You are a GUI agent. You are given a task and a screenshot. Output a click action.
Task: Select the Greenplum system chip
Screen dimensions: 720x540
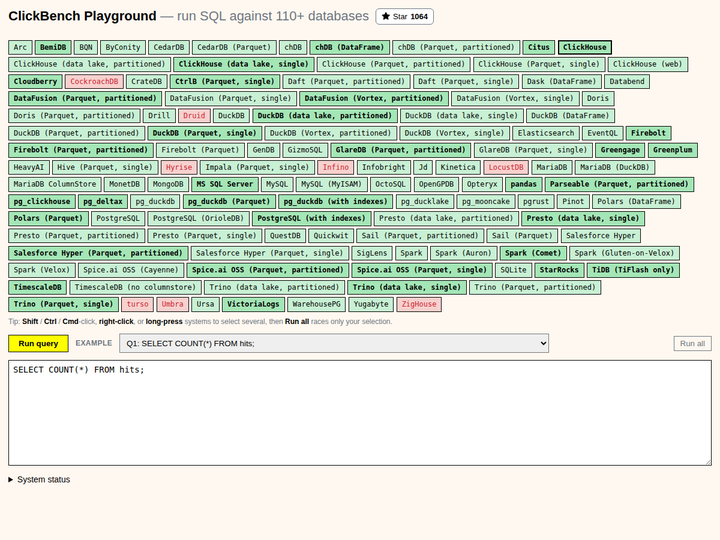(673, 150)
